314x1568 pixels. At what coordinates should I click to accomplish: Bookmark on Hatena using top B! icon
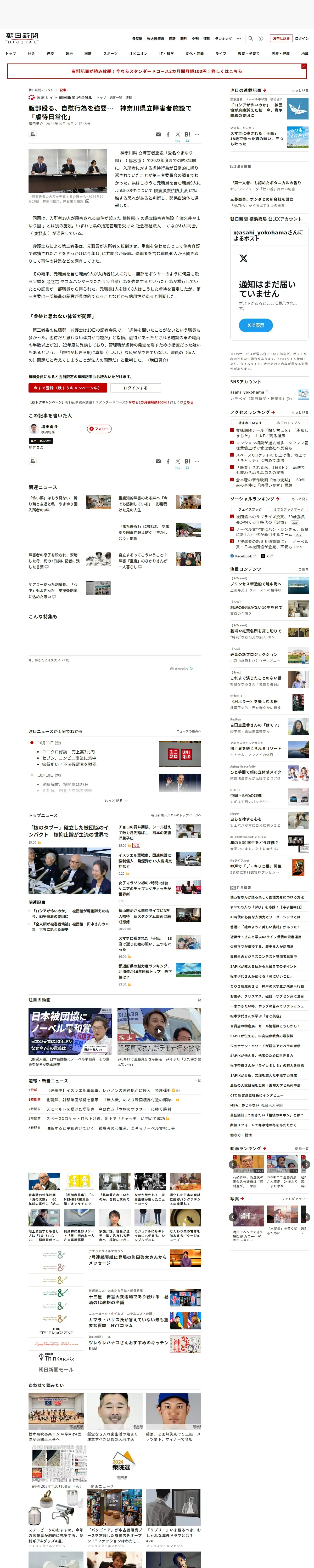tap(187, 135)
